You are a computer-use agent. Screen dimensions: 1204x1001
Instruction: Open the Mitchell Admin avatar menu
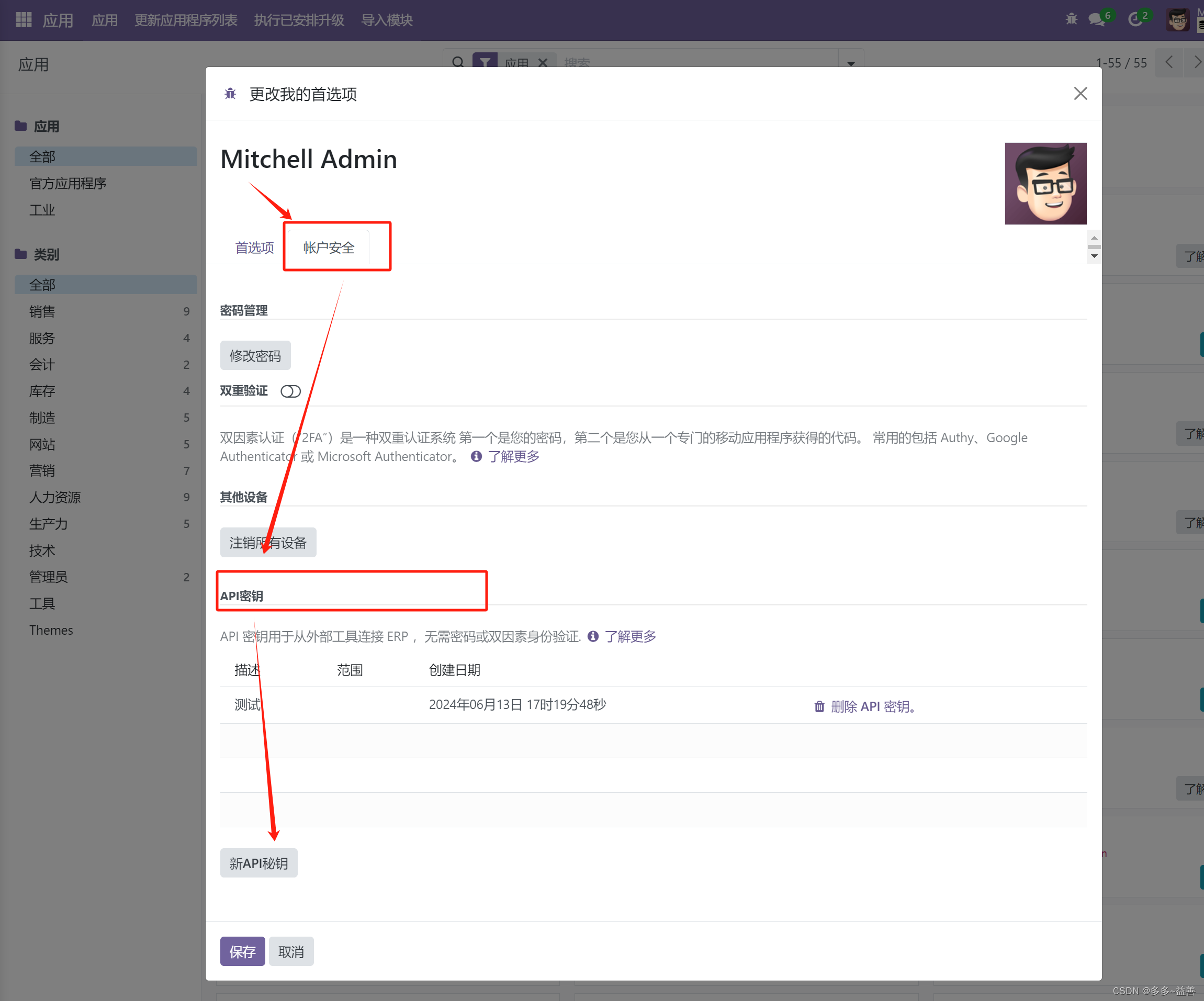1178,19
